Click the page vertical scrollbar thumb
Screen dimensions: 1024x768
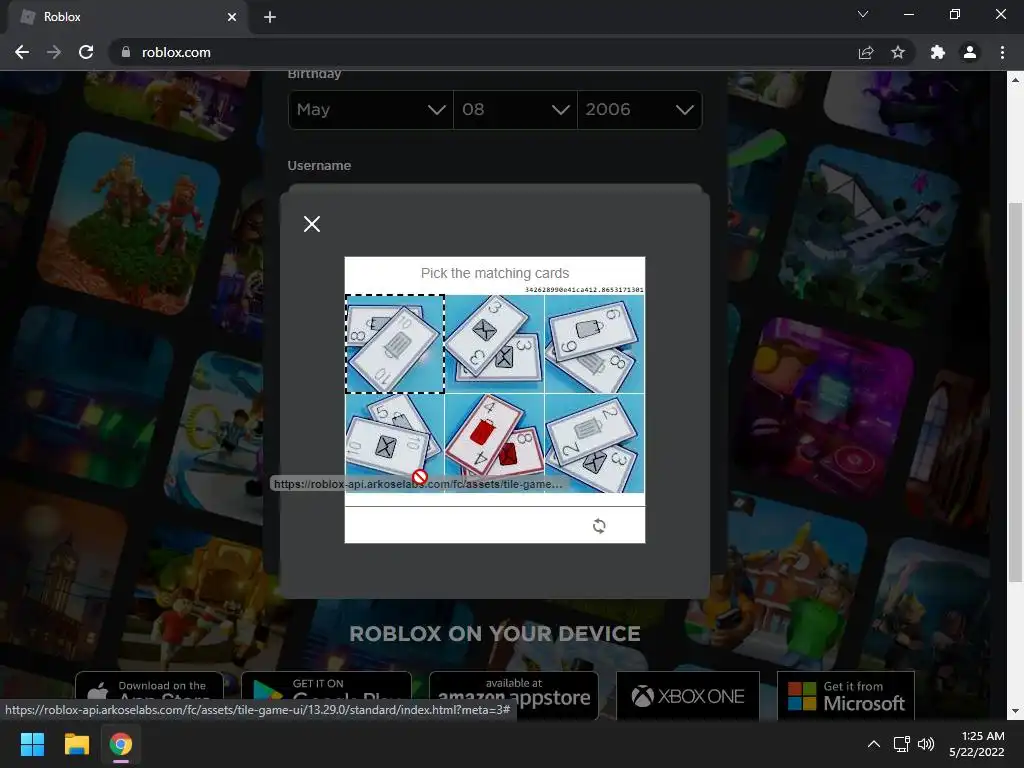click(x=1015, y=392)
